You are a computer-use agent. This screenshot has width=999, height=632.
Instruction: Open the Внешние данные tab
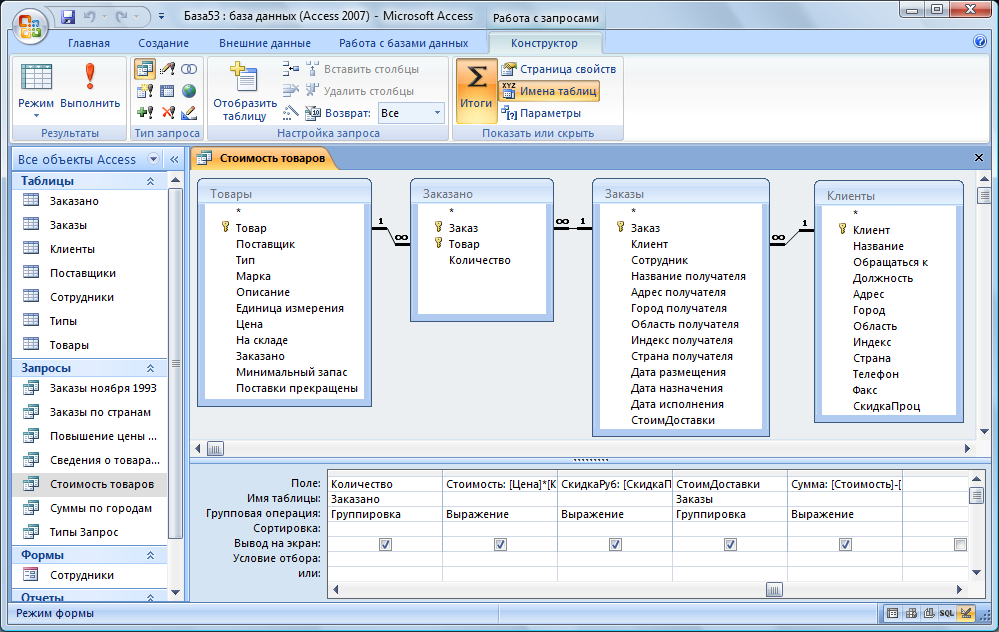pyautogui.click(x=265, y=43)
